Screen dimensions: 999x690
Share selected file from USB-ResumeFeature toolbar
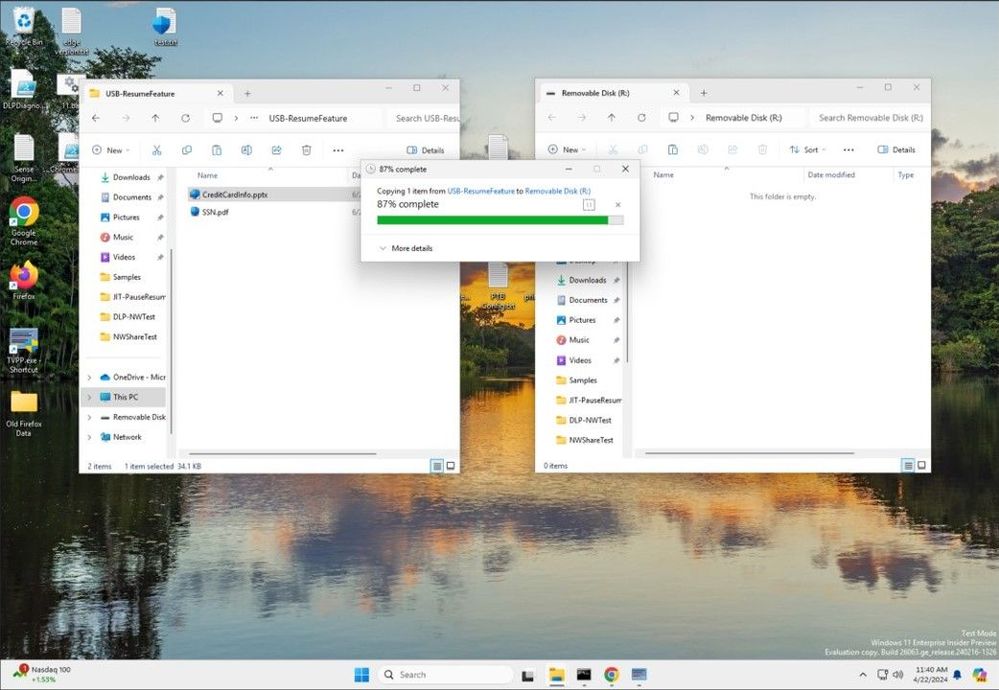(277, 150)
